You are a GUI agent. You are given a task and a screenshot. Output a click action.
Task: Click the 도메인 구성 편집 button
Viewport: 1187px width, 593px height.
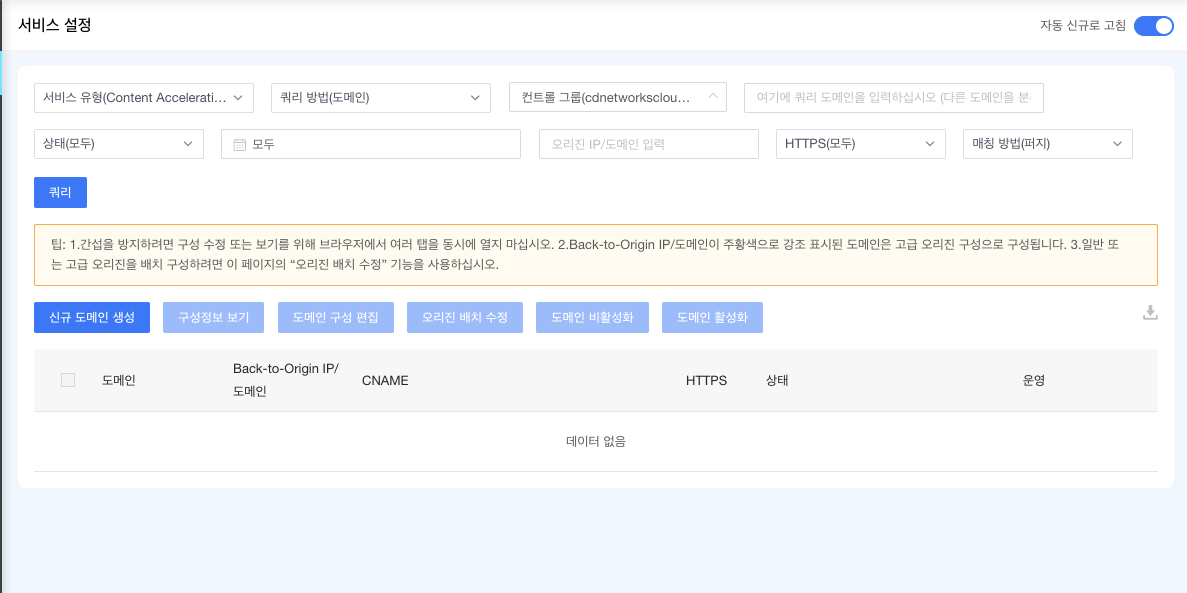click(336, 317)
